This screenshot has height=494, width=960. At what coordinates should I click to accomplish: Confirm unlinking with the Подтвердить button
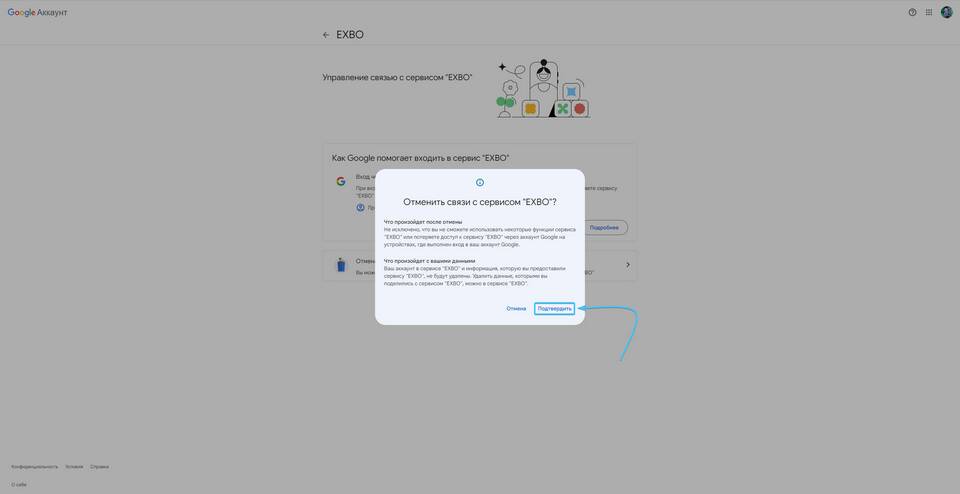(x=554, y=309)
